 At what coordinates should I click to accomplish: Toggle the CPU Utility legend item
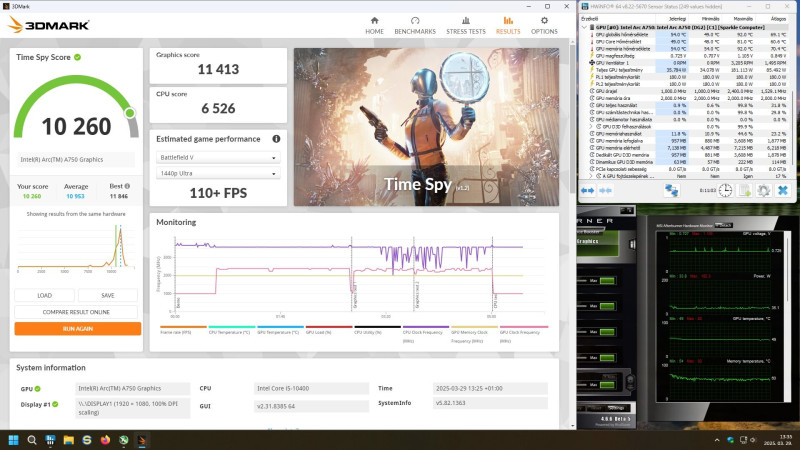[377, 330]
